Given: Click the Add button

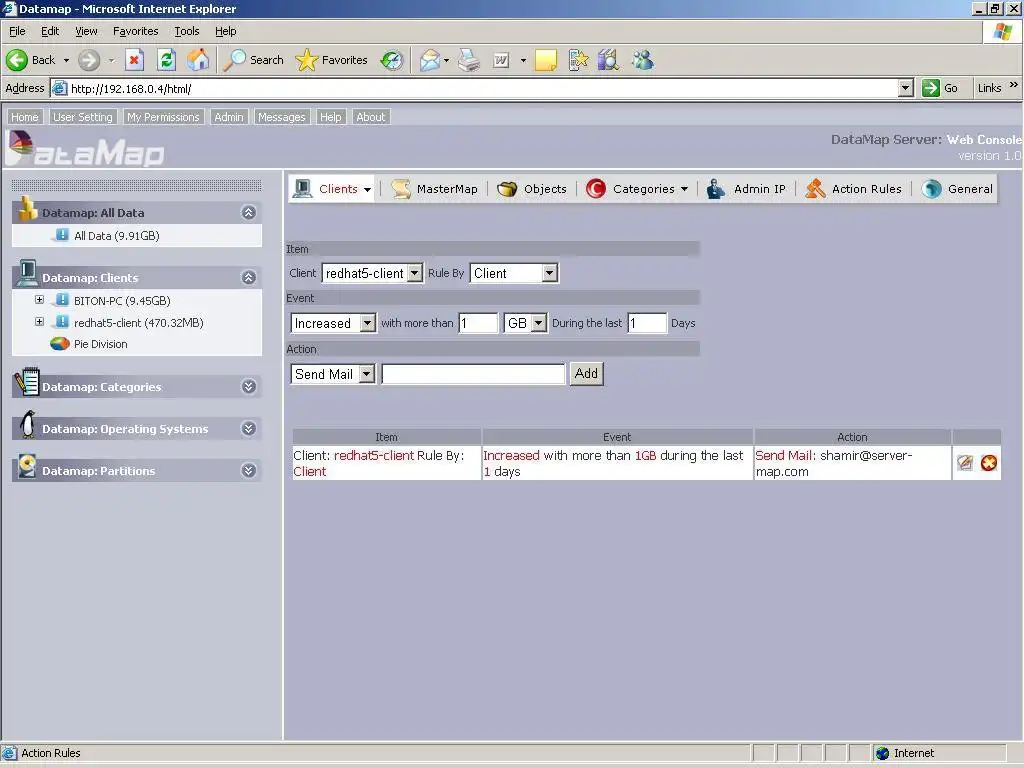Looking at the screenshot, I should [x=586, y=373].
